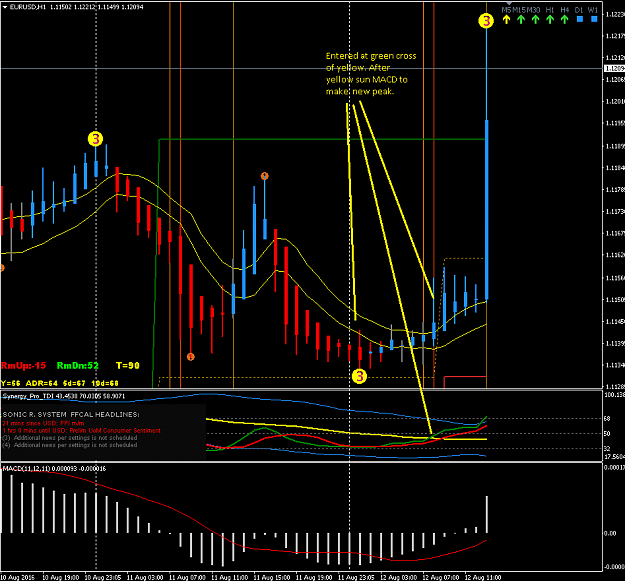Screen dimensions: 625x581
Task: Click the '10 Aug 2016' time axis label
Action: pyautogui.click(x=18, y=577)
